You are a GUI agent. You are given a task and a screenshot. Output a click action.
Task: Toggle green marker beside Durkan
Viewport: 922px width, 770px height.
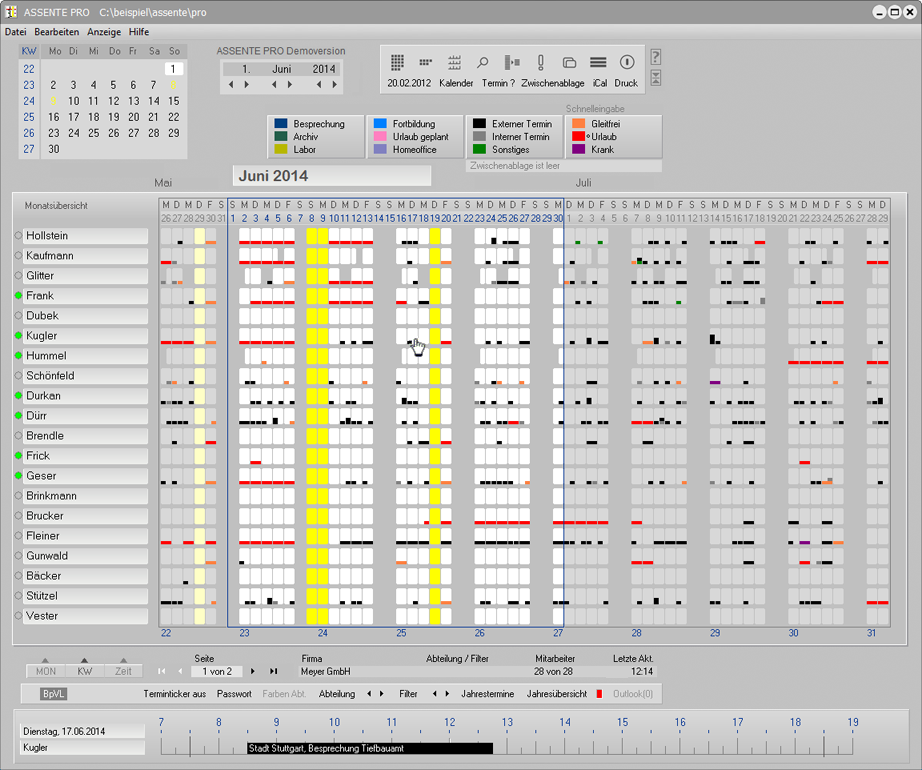point(18,396)
